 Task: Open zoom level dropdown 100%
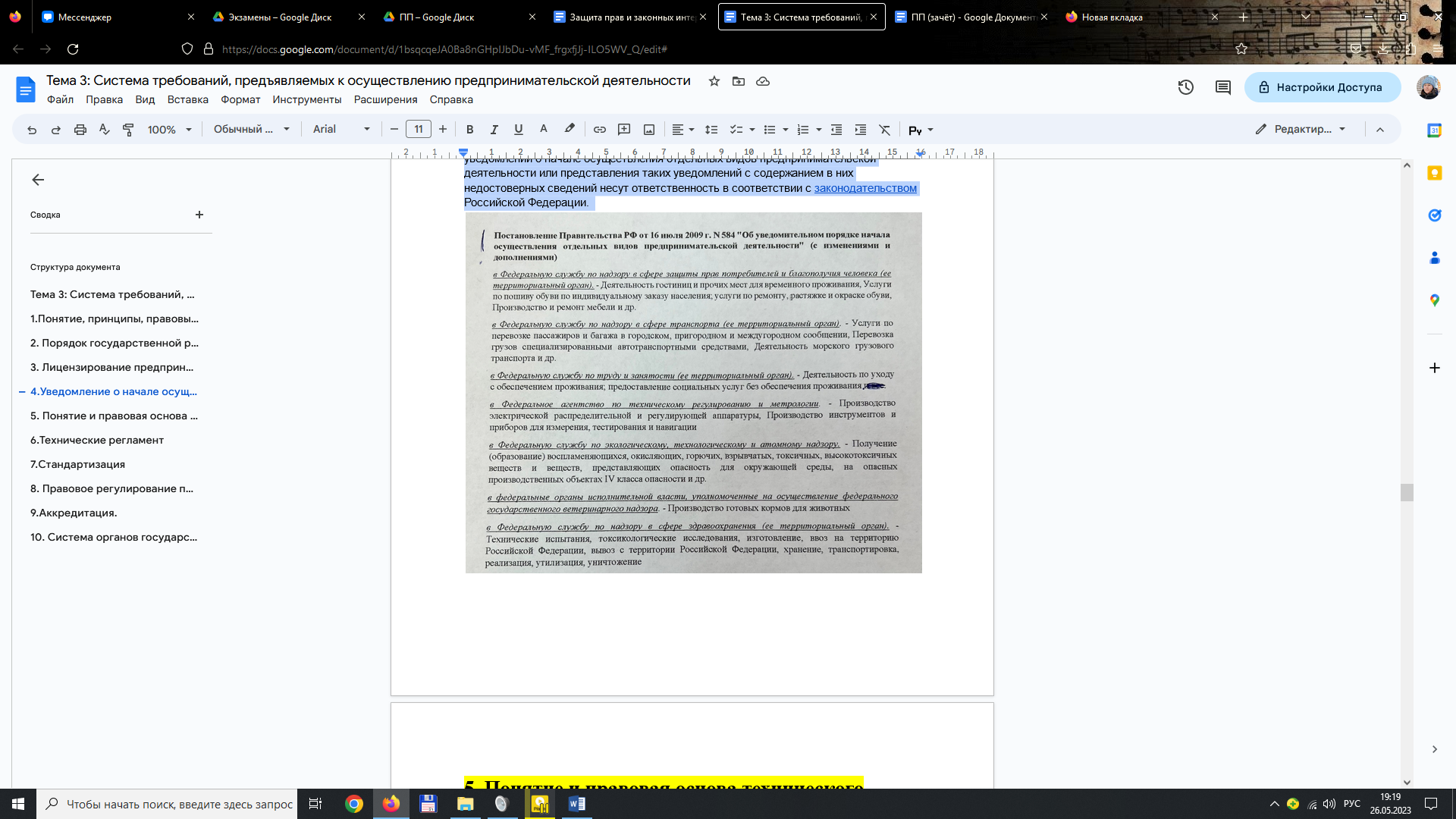170,130
